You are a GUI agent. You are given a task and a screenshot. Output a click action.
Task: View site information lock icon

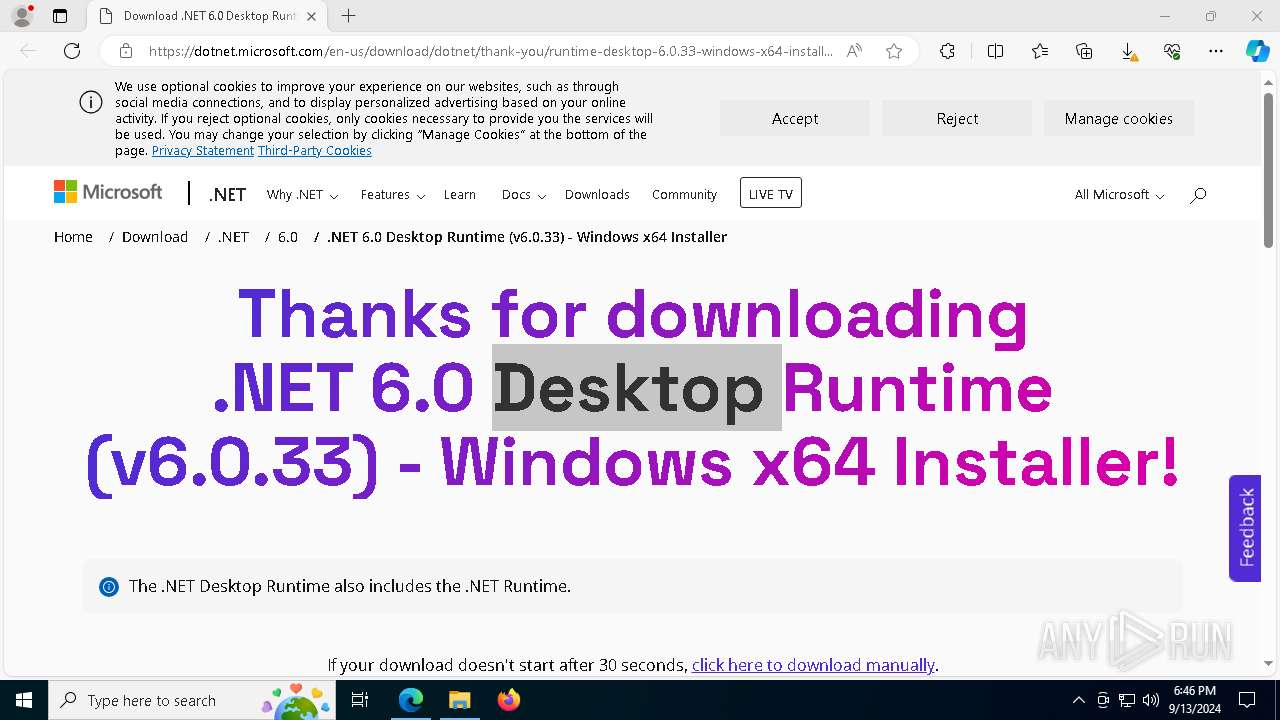126,51
